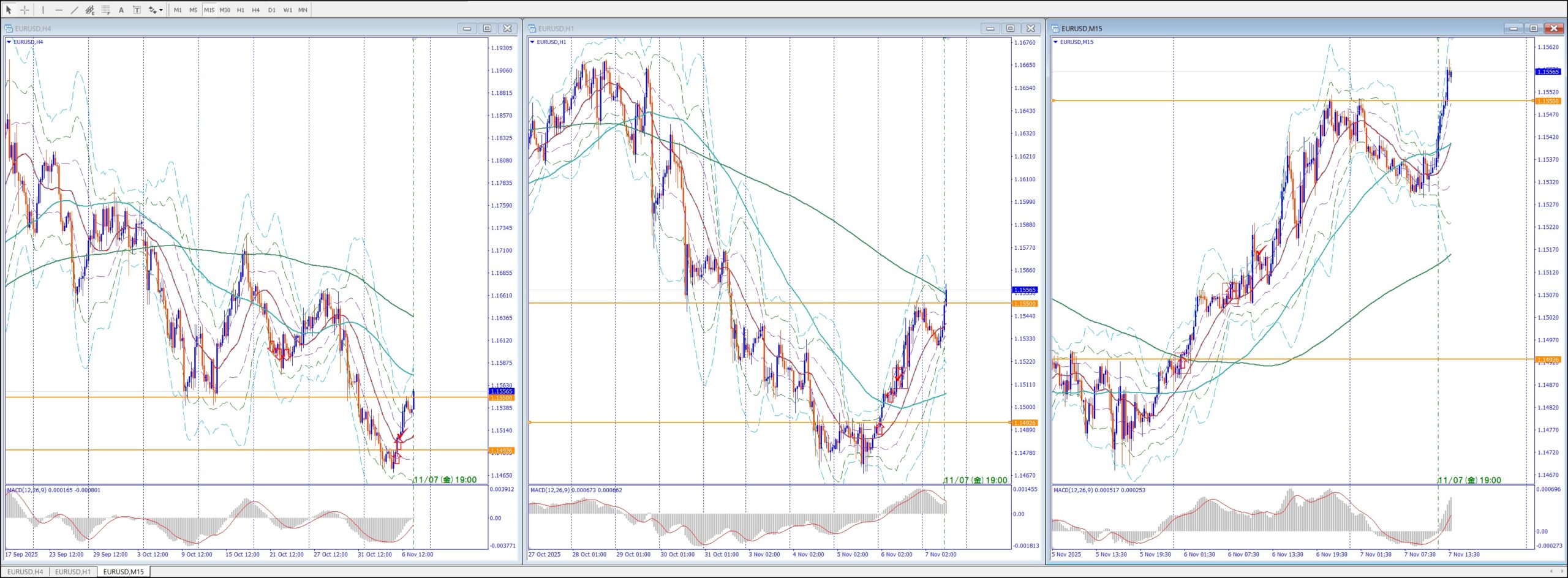Screen dimensions: 1568x578
Task: Open the EURUSD,H1 bottom tab
Action: [x=73, y=572]
